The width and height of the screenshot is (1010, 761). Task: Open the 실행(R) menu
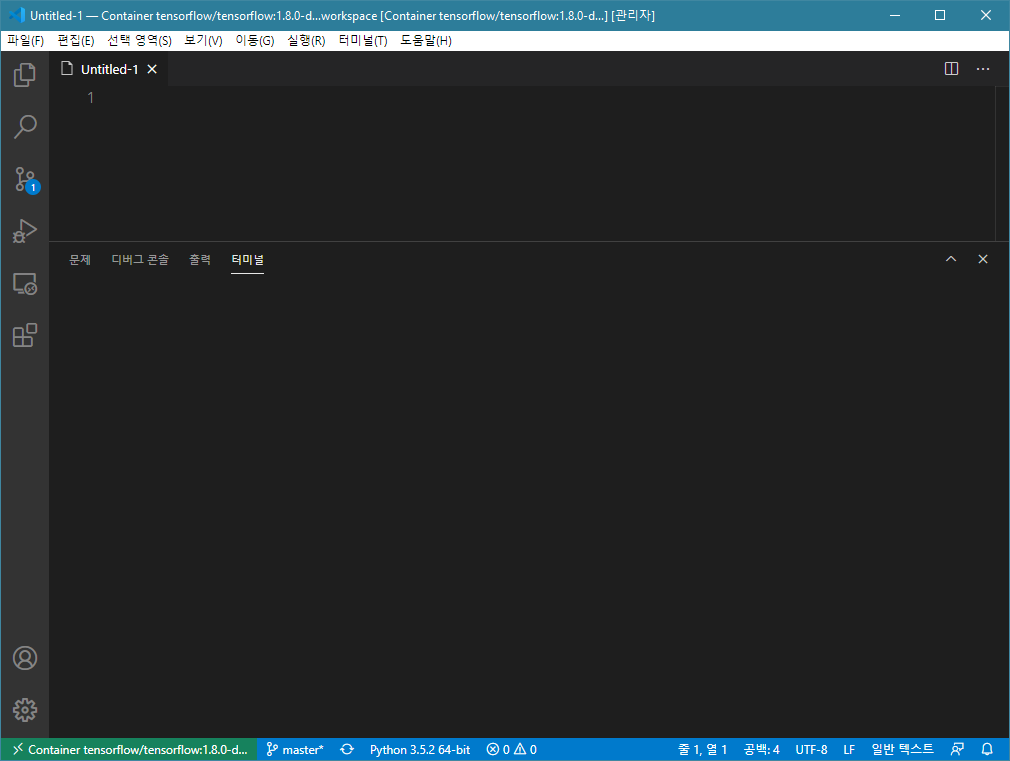307,41
